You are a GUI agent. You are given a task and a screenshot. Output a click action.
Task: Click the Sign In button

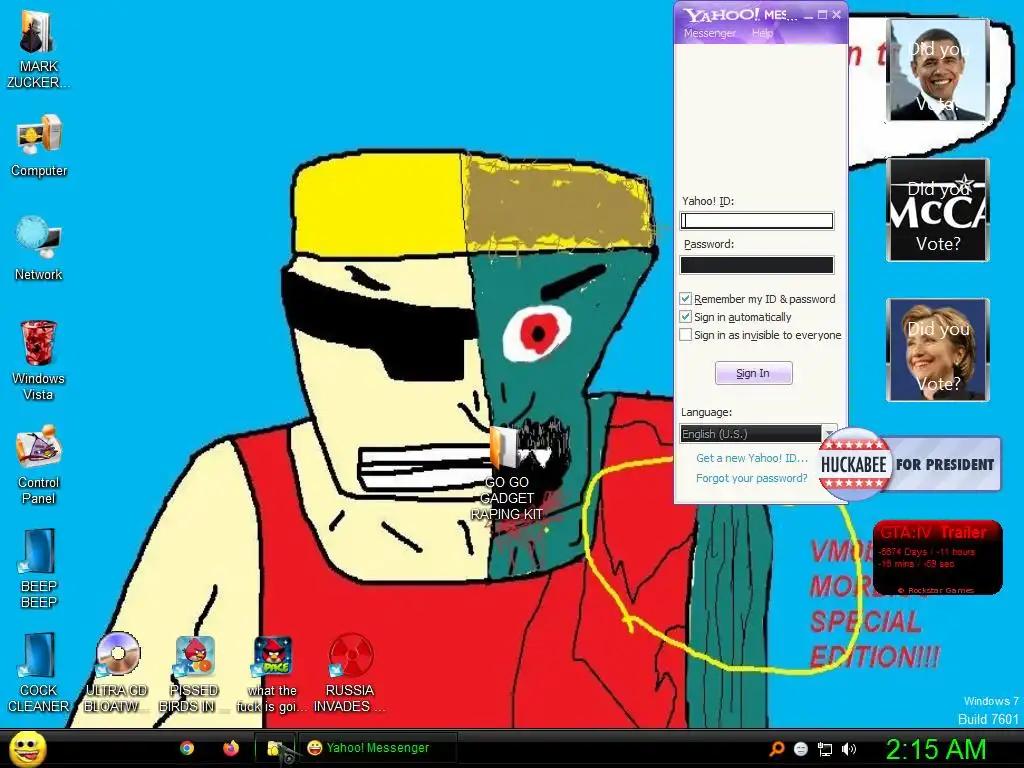[x=754, y=373]
